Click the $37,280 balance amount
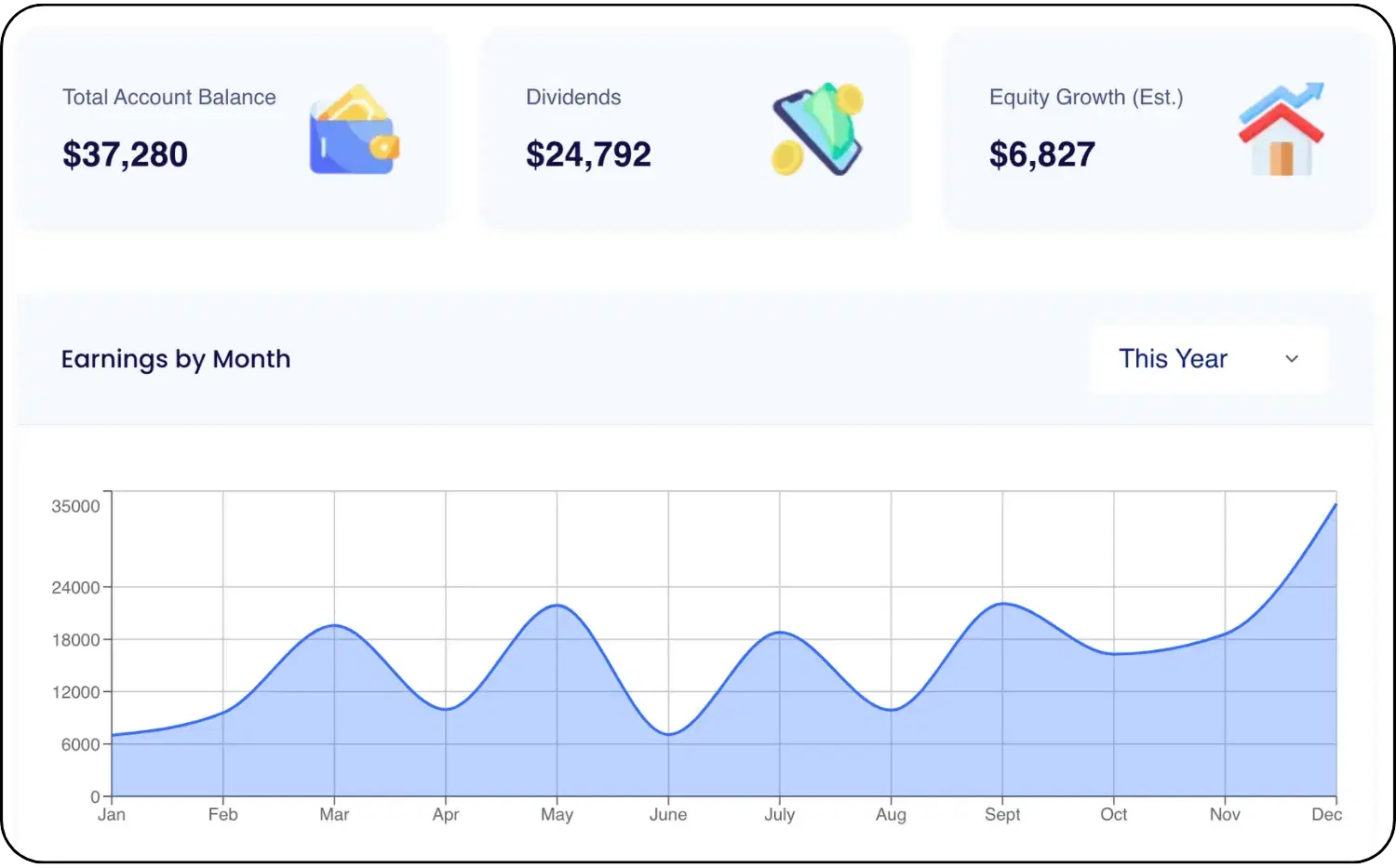Image resolution: width=1396 pixels, height=868 pixels. pos(125,154)
